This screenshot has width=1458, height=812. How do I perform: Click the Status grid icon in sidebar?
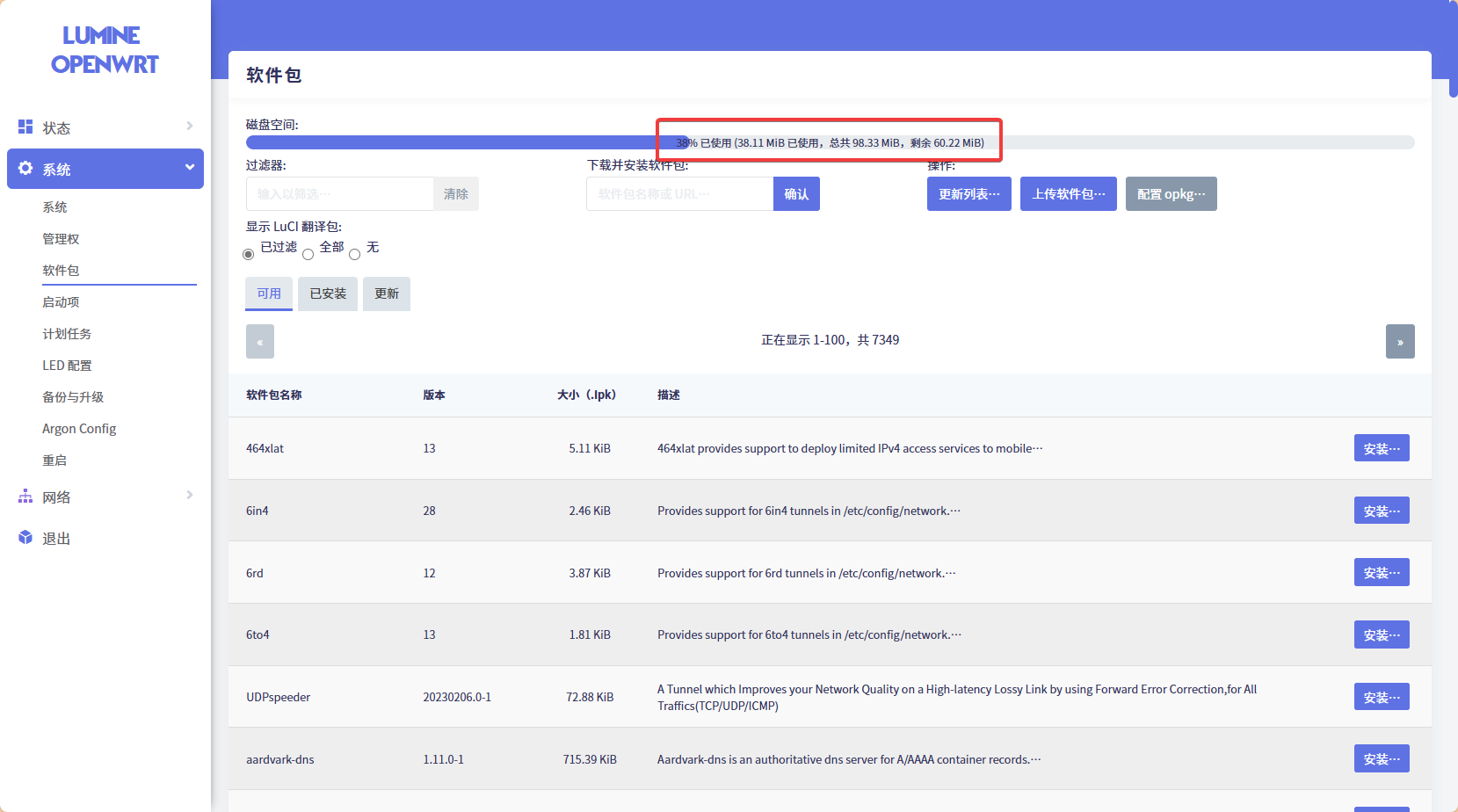click(25, 127)
